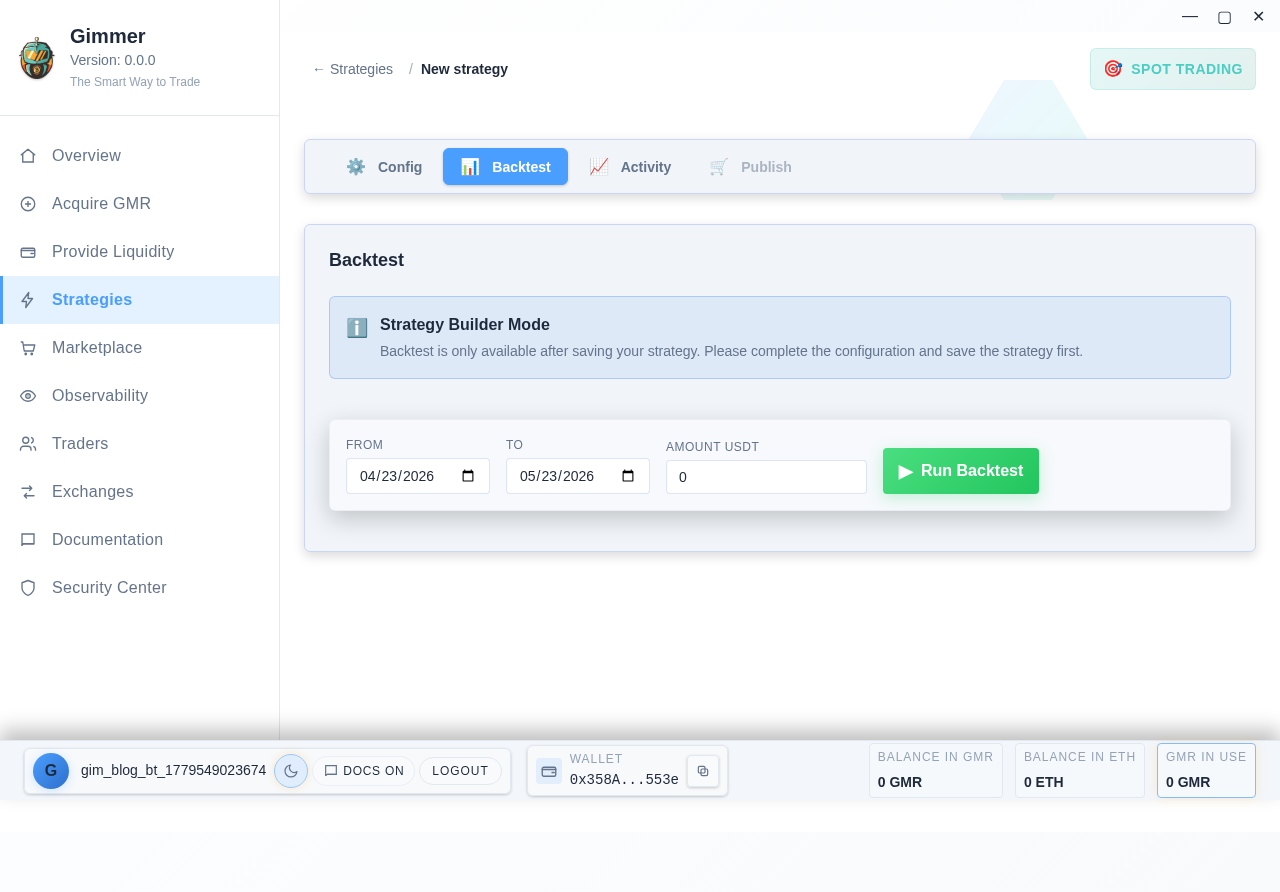Toggle dark mode moon button
Image resolution: width=1280 pixels, height=892 pixels.
[291, 771]
